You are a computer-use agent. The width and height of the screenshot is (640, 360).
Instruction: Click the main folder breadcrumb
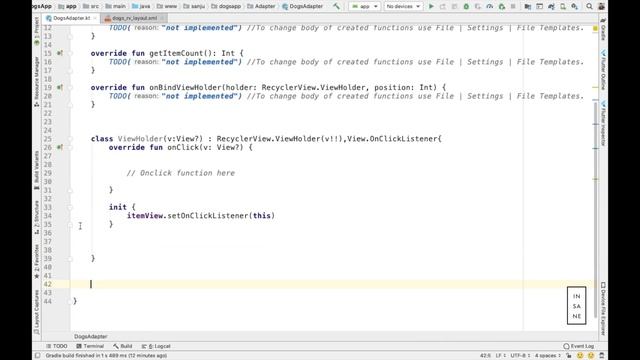coord(116,6)
